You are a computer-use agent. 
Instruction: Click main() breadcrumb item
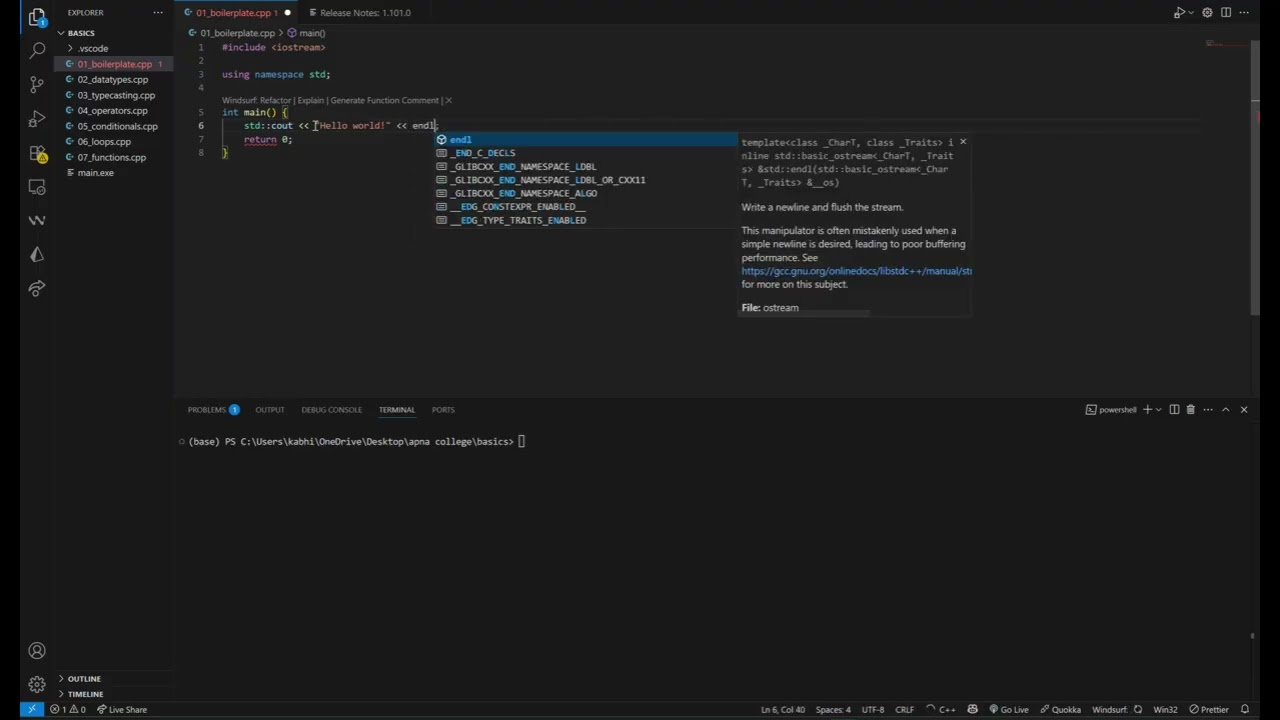[x=307, y=33]
